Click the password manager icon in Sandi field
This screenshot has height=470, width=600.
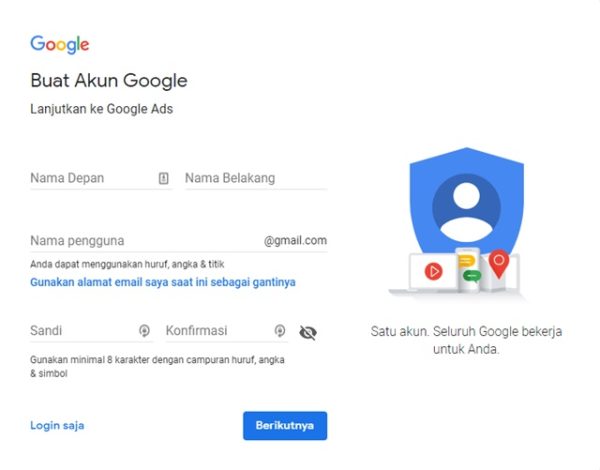144,331
